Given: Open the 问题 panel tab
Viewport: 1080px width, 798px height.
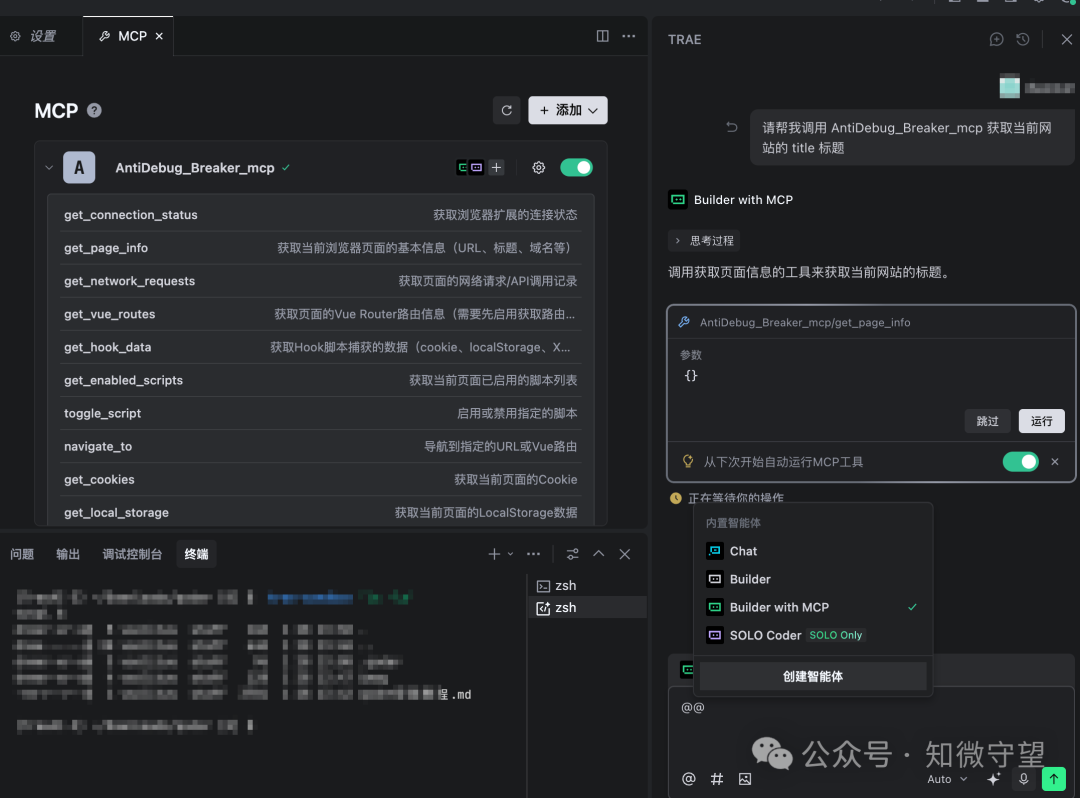Looking at the screenshot, I should pos(22,554).
